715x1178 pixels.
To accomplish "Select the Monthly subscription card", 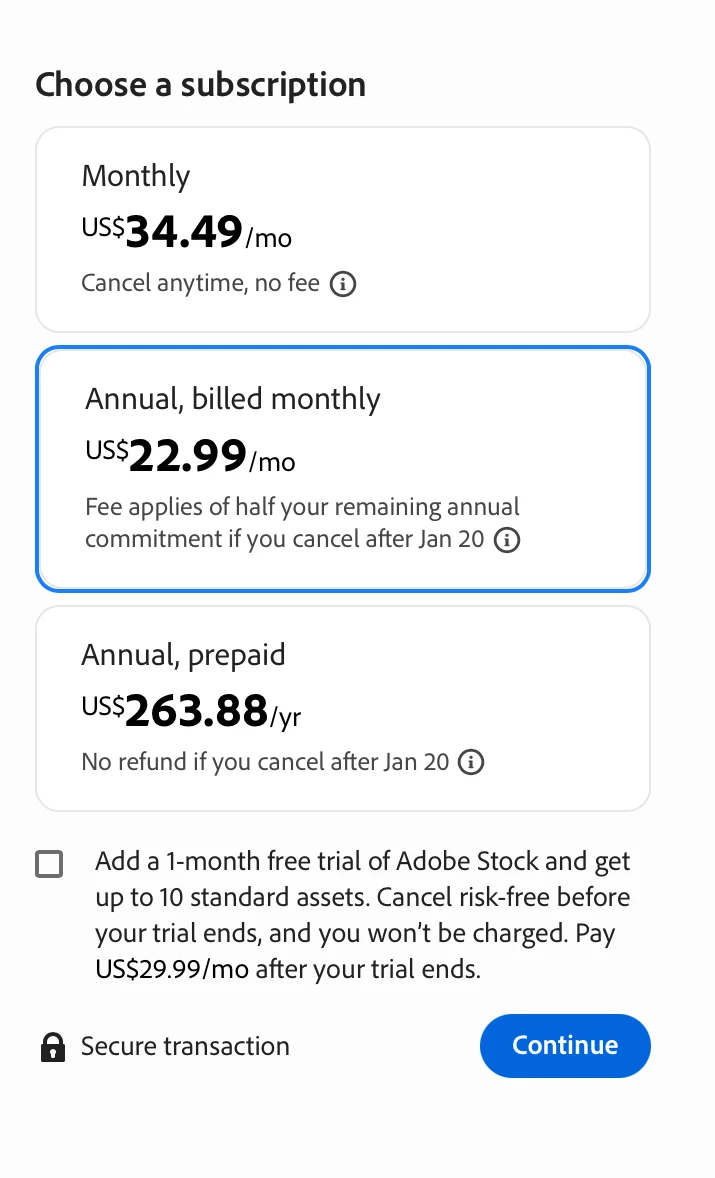I will pos(342,229).
